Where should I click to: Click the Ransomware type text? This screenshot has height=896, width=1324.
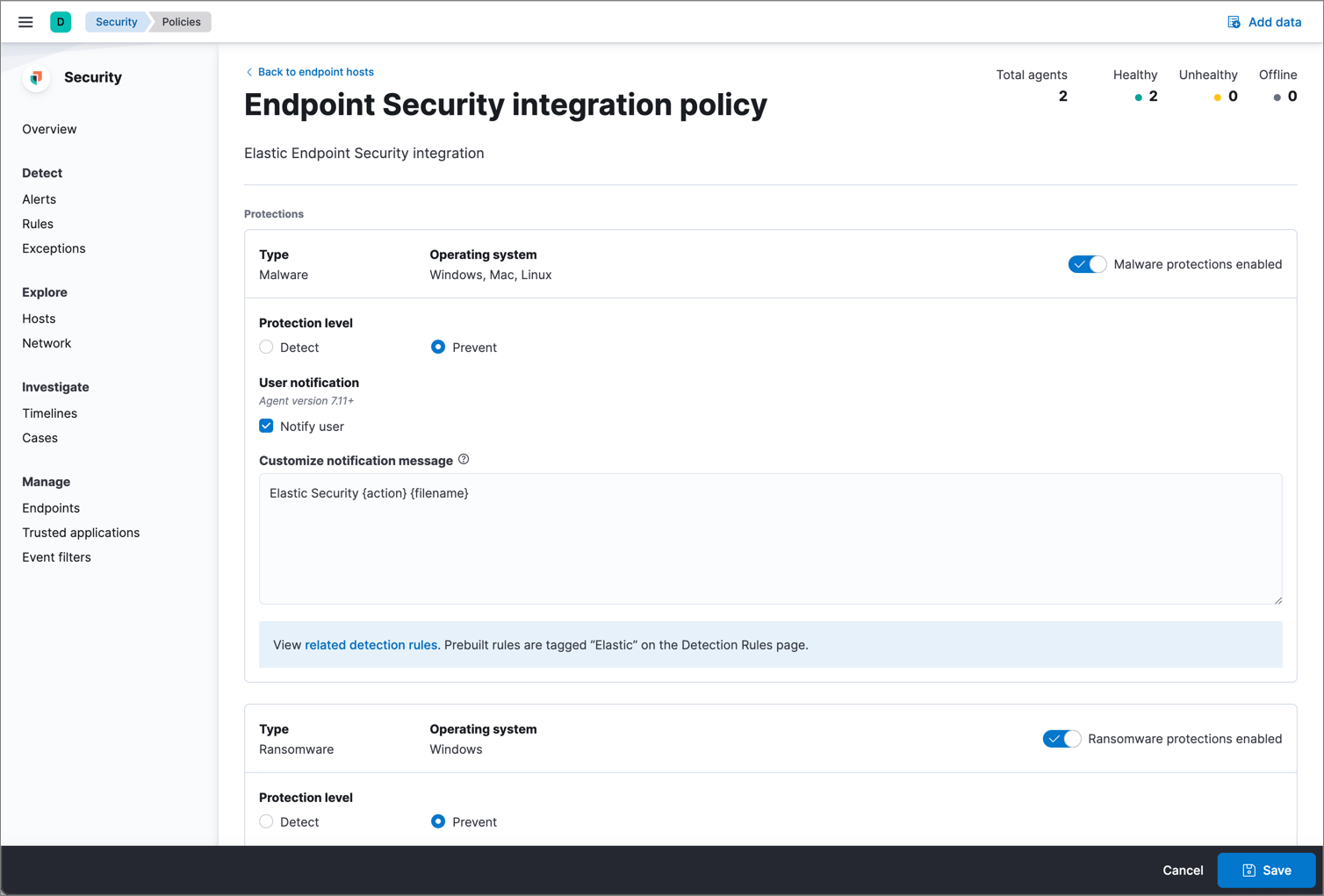tap(297, 749)
